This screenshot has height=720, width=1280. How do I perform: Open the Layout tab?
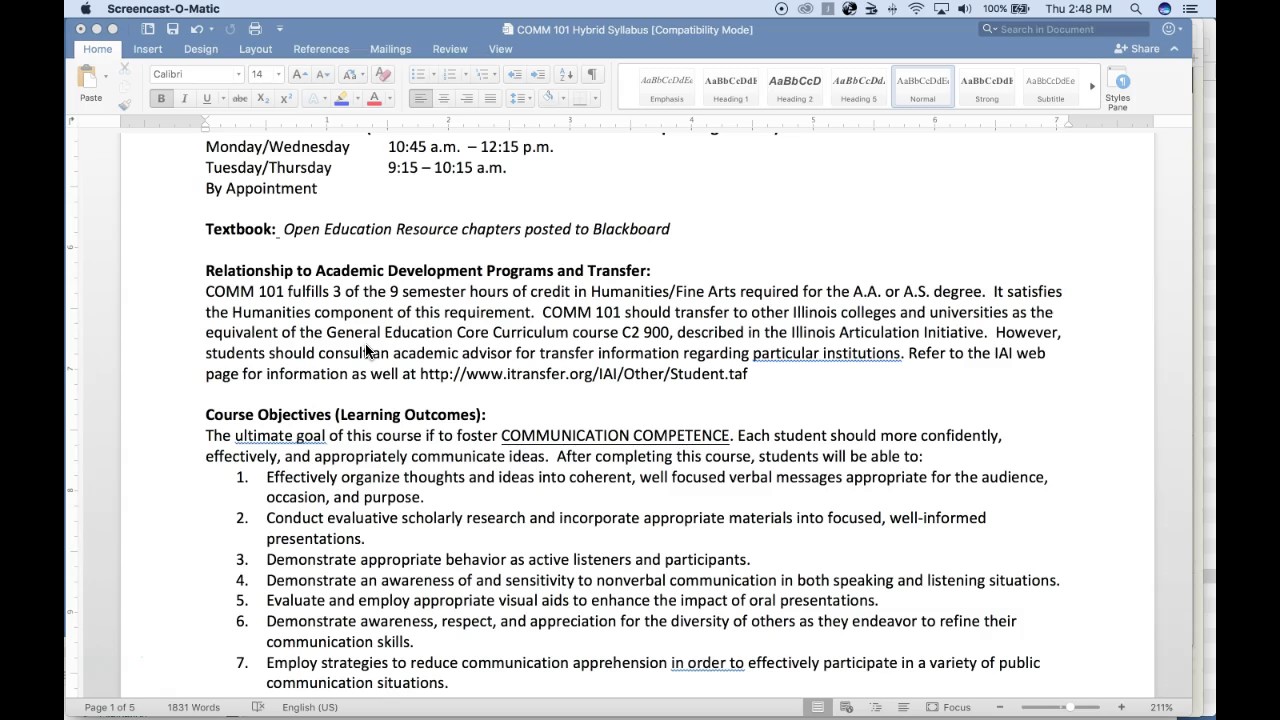point(255,49)
